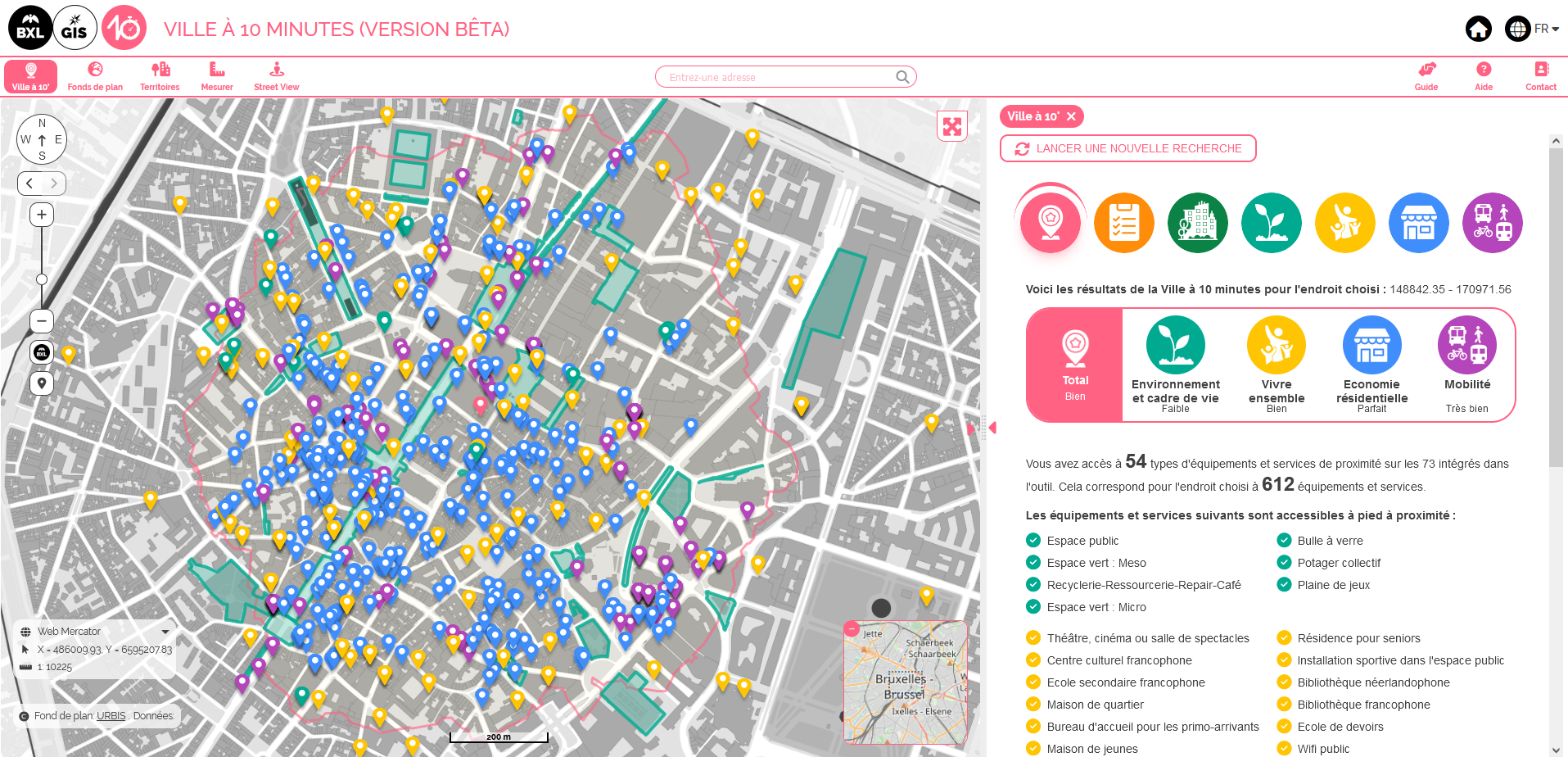Click the map zoom slider handle
The height and width of the screenshot is (757, 1568).
tap(42, 279)
